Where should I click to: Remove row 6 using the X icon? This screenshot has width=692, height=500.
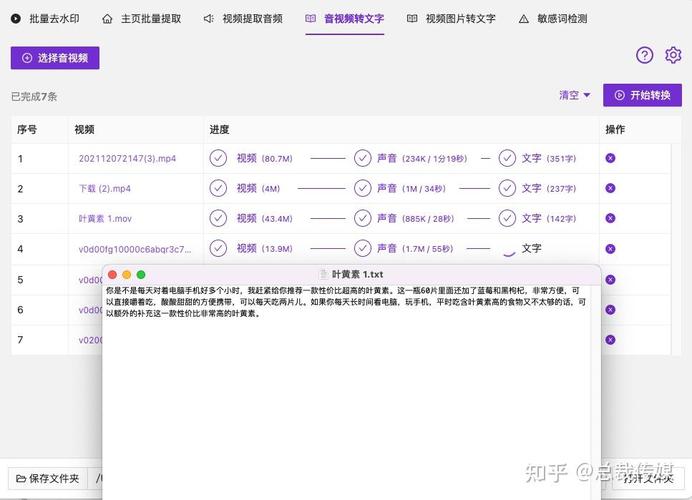click(610, 310)
